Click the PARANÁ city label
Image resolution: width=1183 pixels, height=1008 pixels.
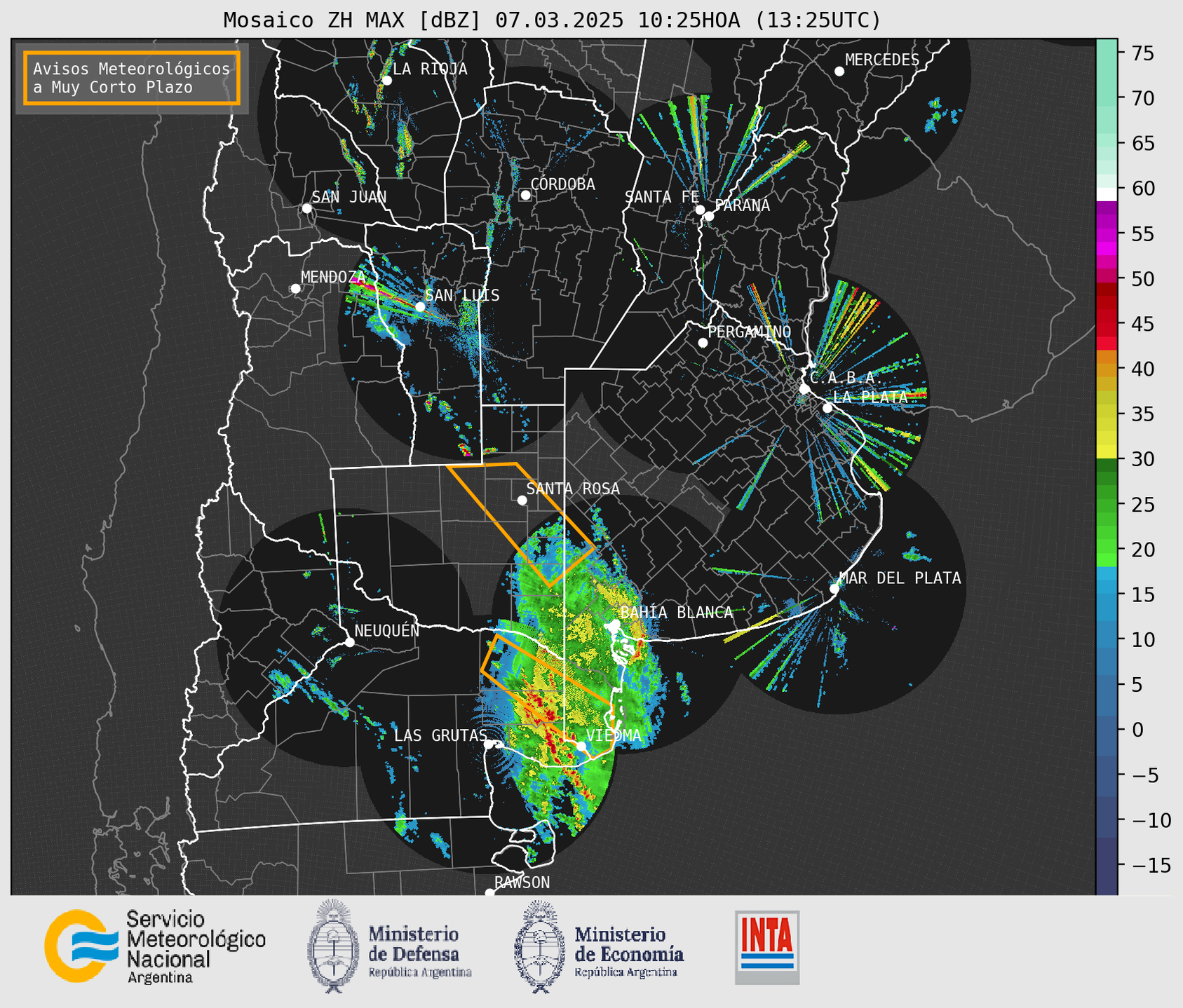tap(742, 205)
